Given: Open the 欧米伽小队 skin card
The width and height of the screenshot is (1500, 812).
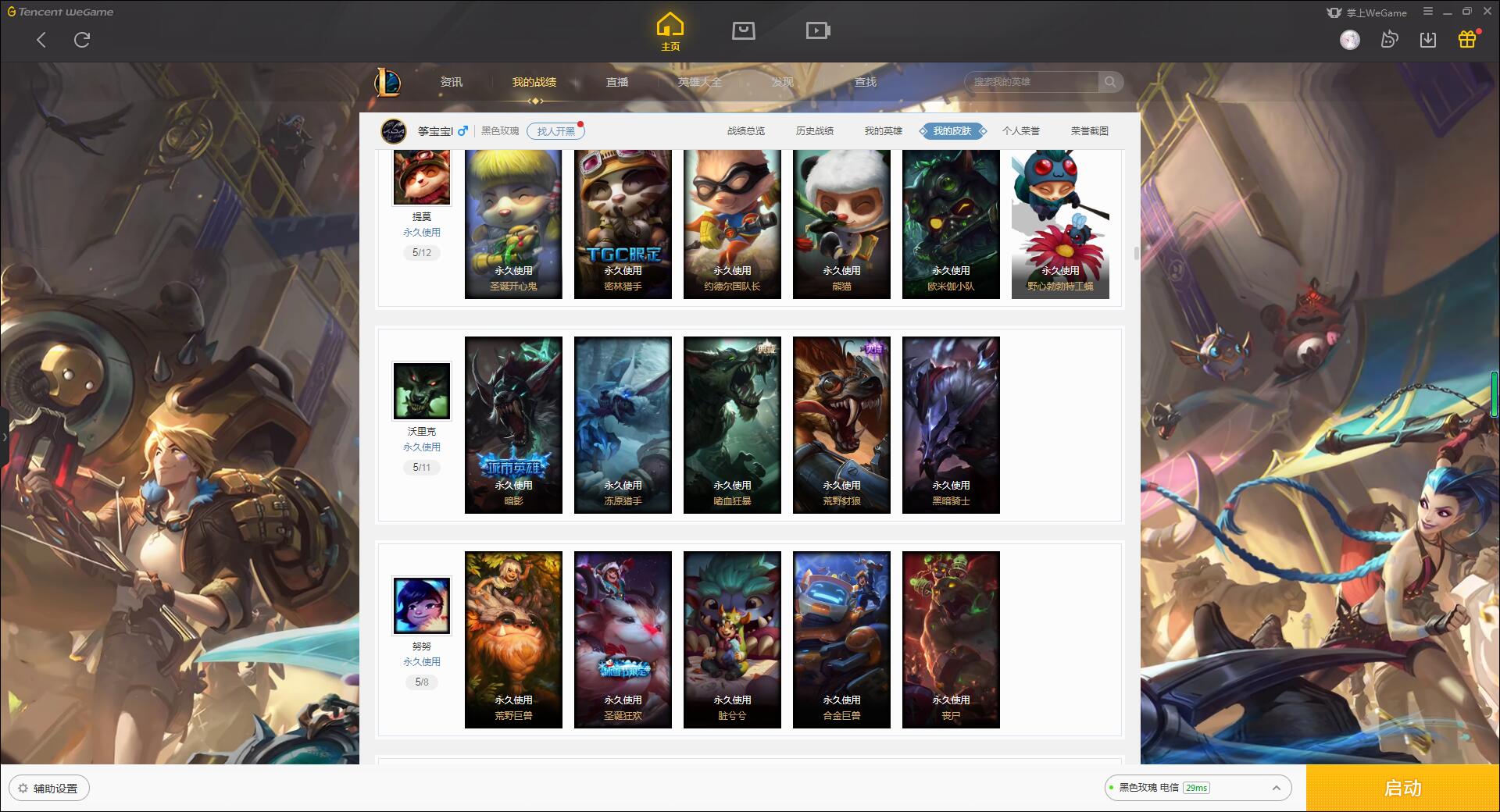Looking at the screenshot, I should tap(951, 224).
